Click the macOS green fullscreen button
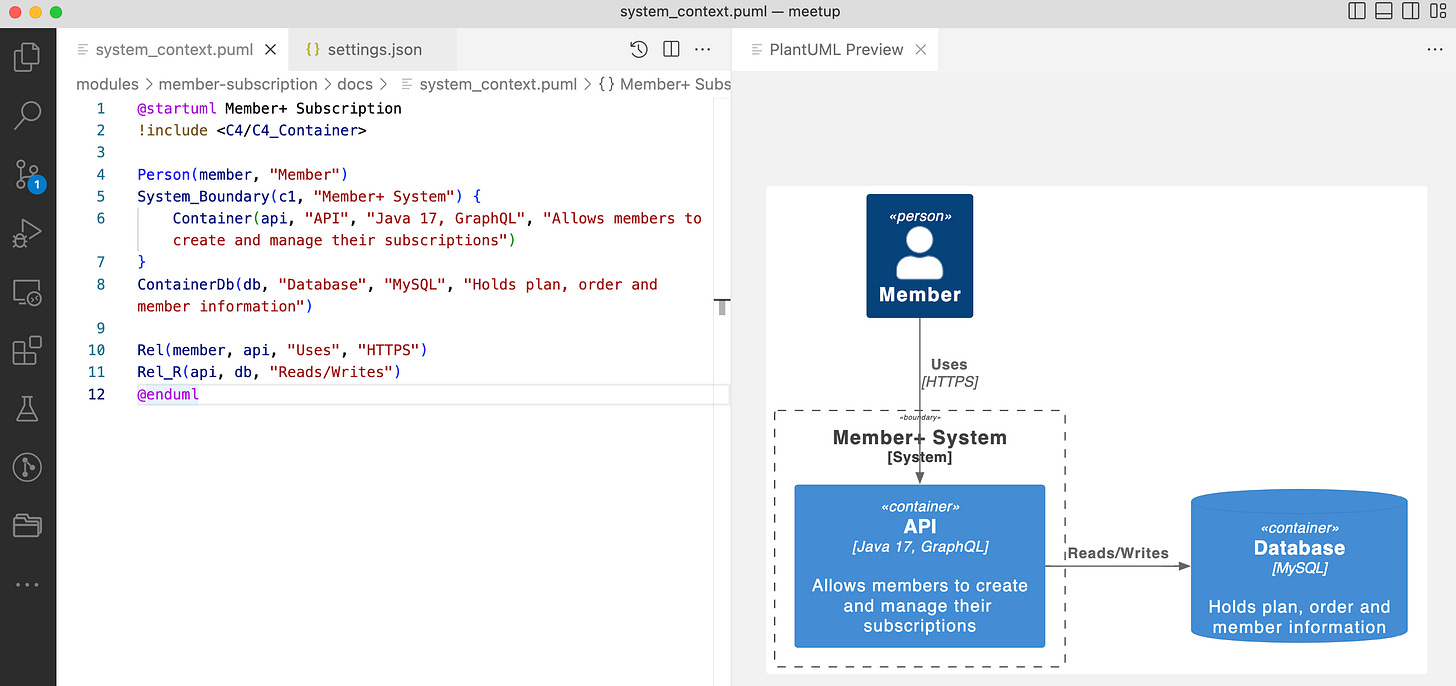 (x=56, y=12)
